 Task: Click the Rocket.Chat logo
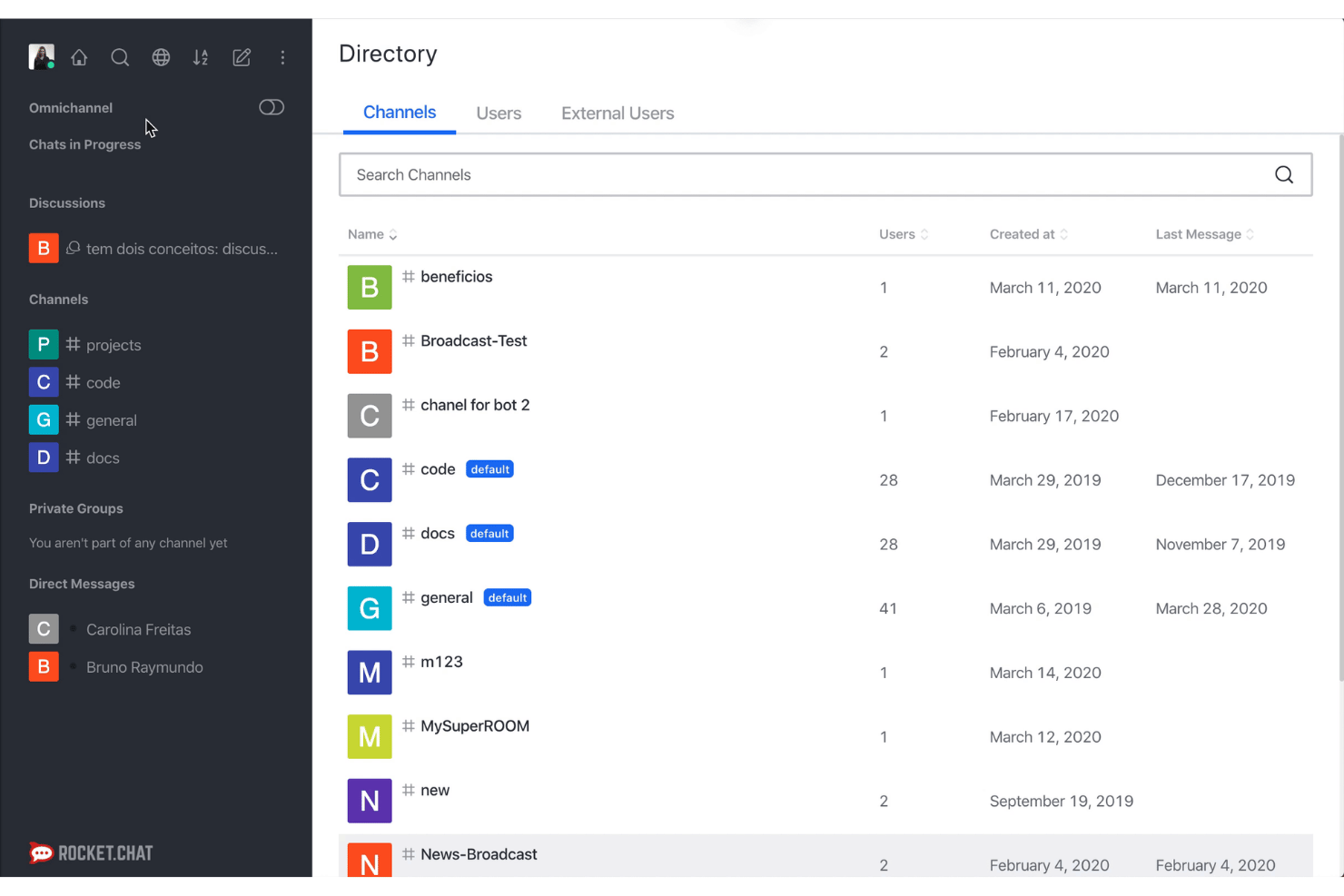coord(91,853)
